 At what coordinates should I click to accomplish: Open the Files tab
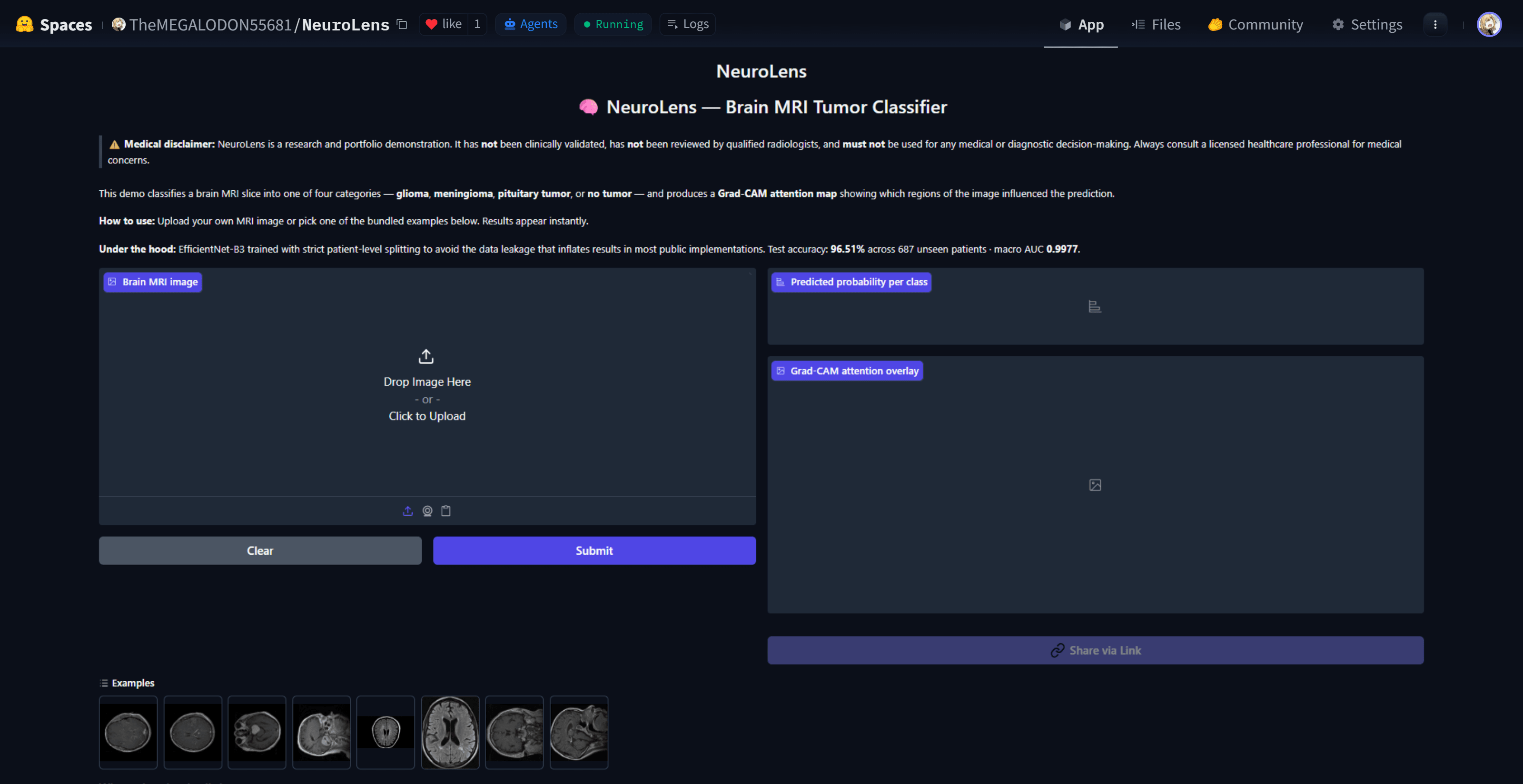tap(1157, 24)
